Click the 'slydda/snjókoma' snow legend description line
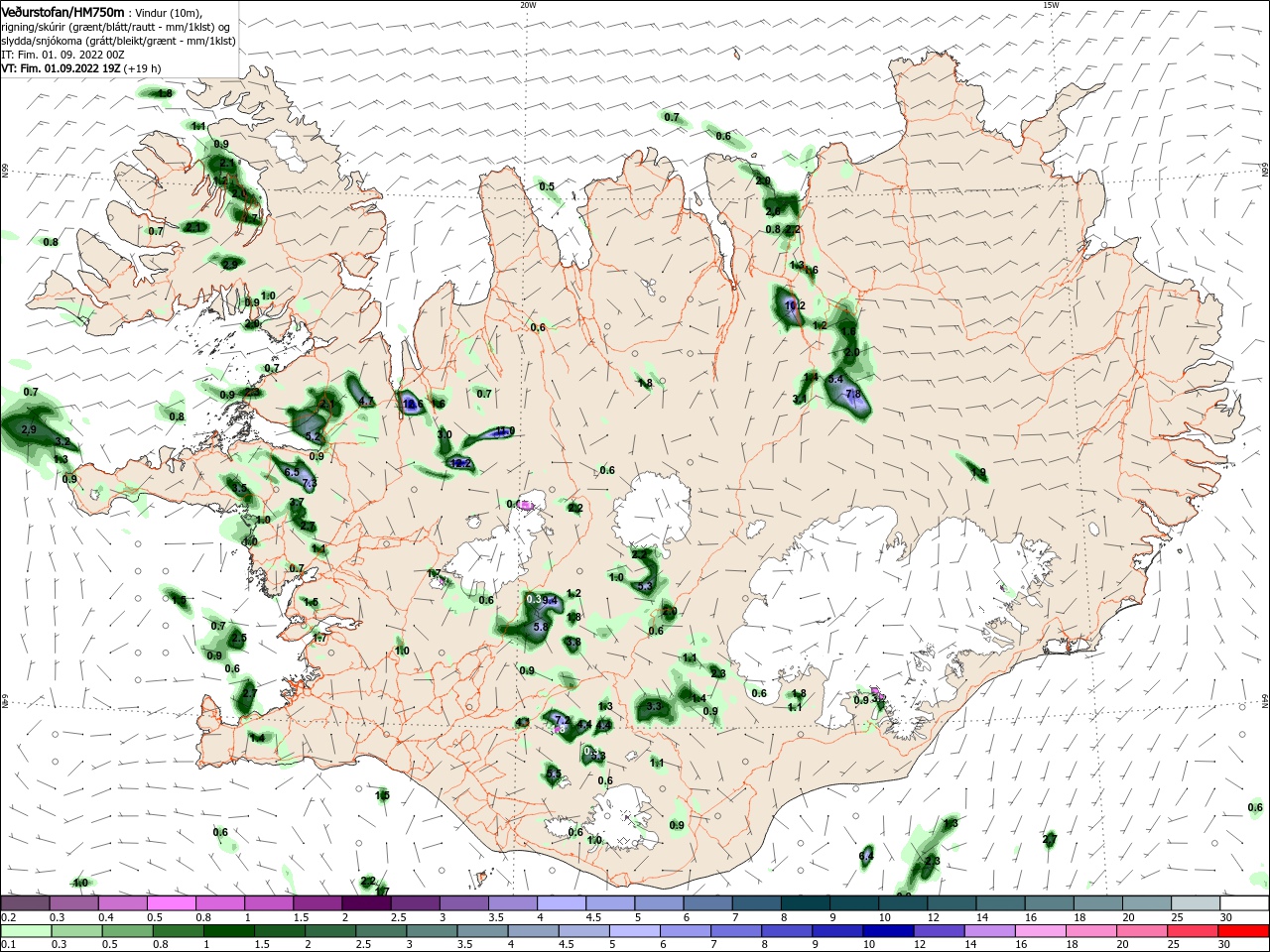 pyautogui.click(x=118, y=41)
